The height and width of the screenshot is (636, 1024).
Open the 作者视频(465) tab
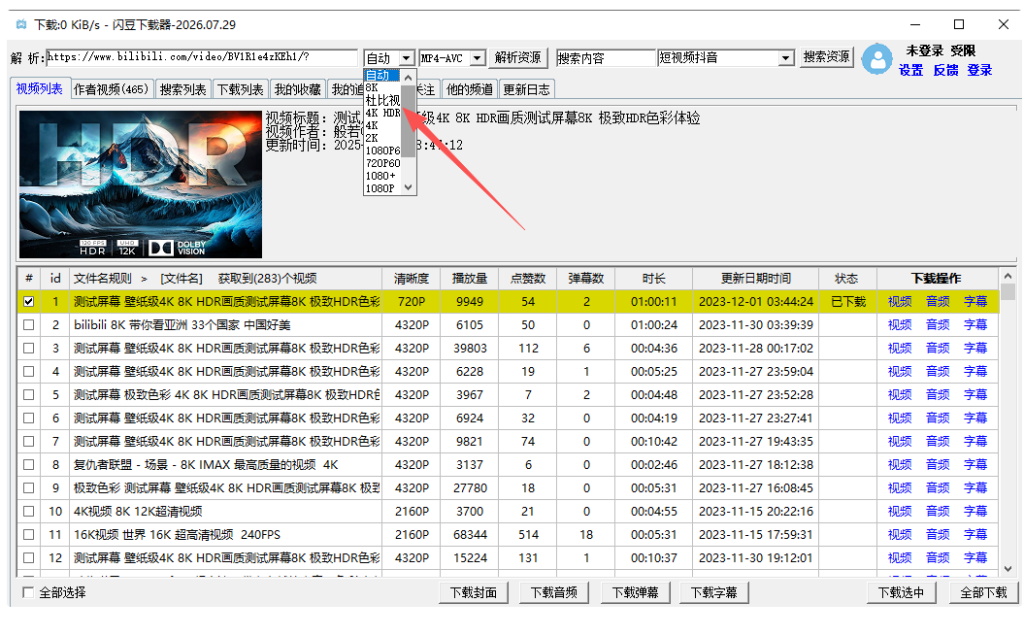111,89
